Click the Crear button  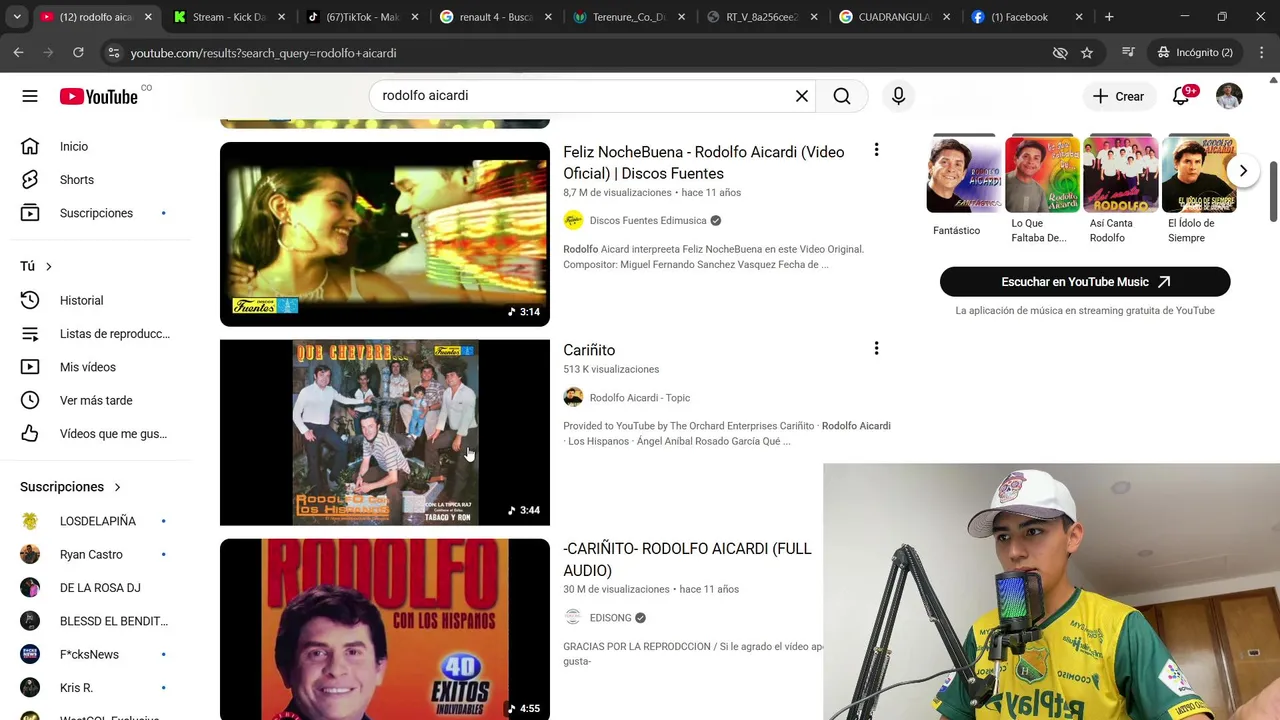[1118, 96]
